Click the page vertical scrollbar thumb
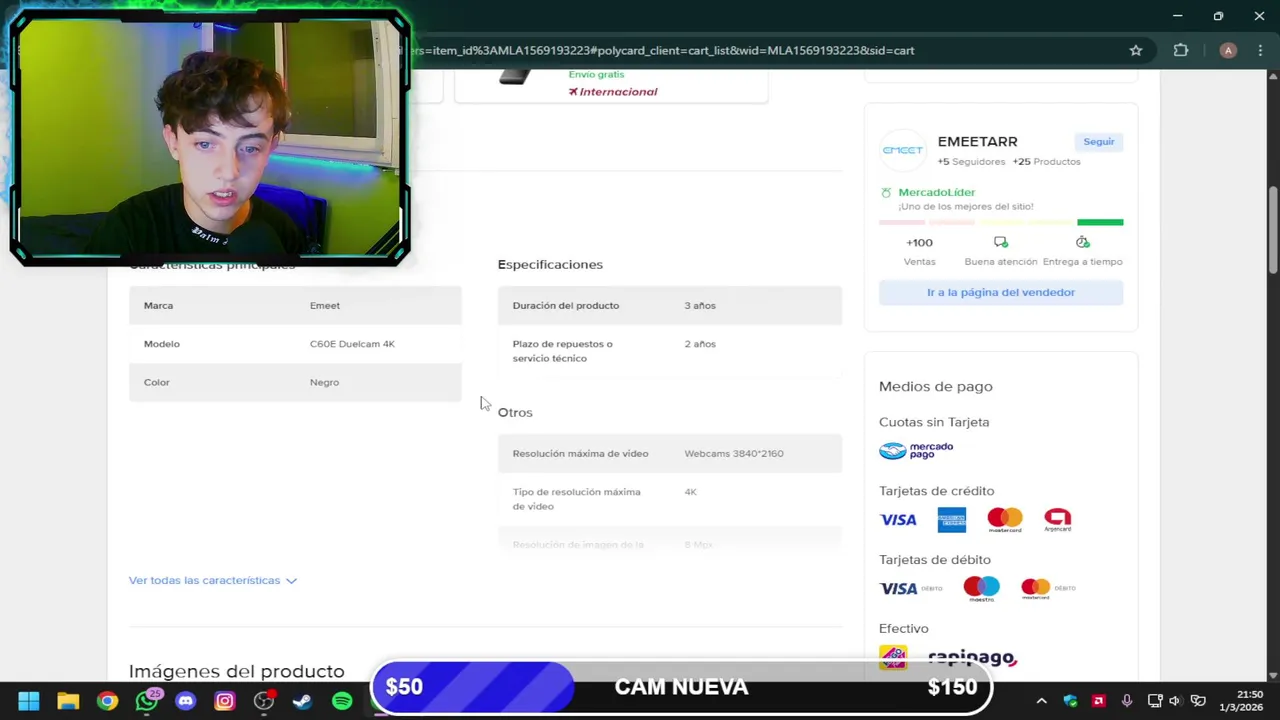 [1273, 228]
